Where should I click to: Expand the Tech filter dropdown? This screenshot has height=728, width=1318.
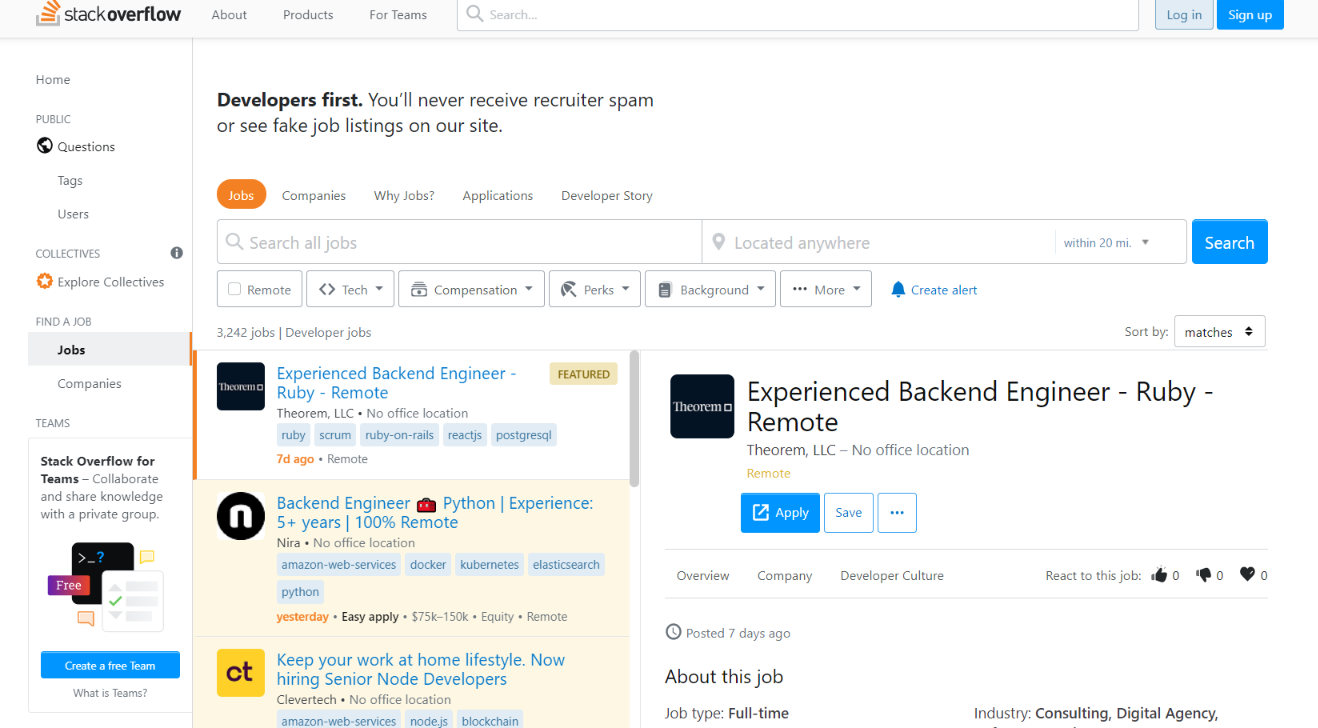click(350, 289)
